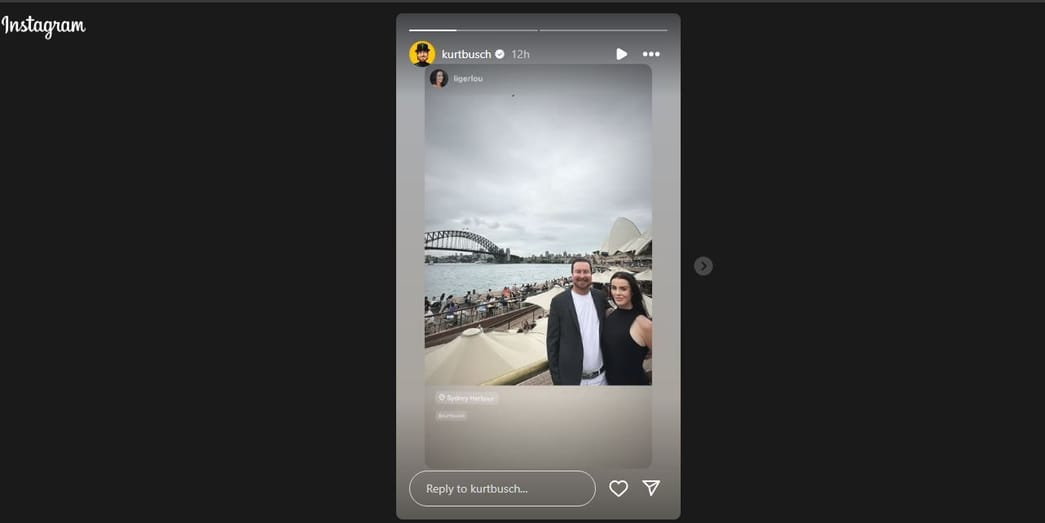
Task: Click the blue verified badge
Action: tap(500, 54)
